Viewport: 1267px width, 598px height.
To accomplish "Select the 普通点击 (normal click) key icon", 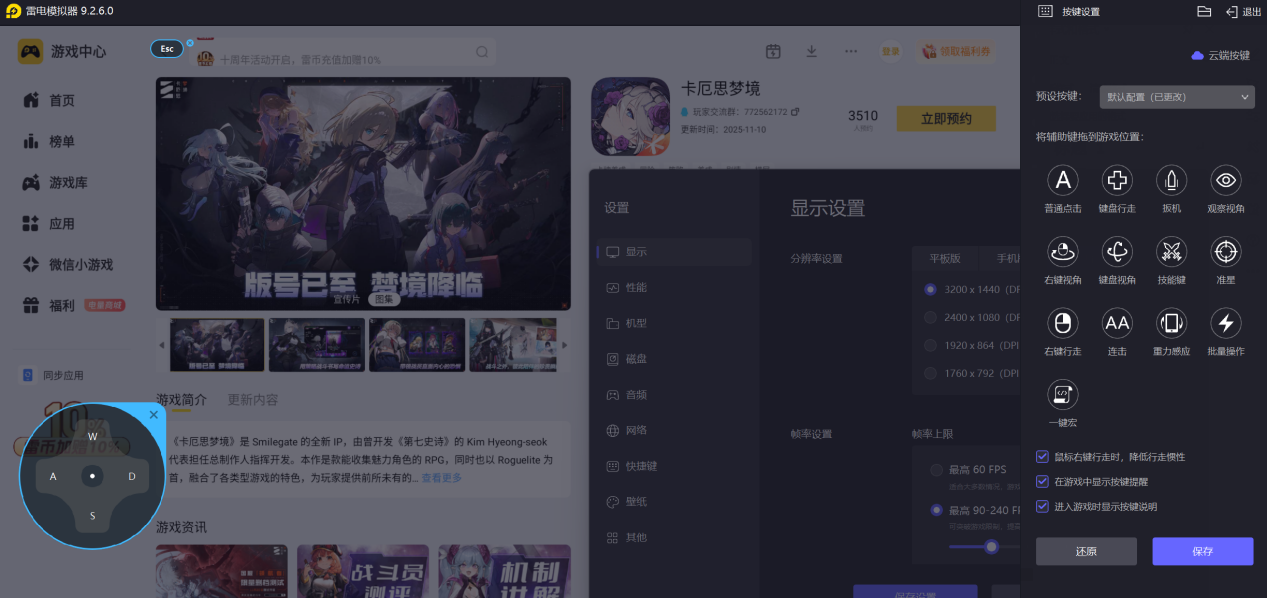I will click(x=1063, y=180).
